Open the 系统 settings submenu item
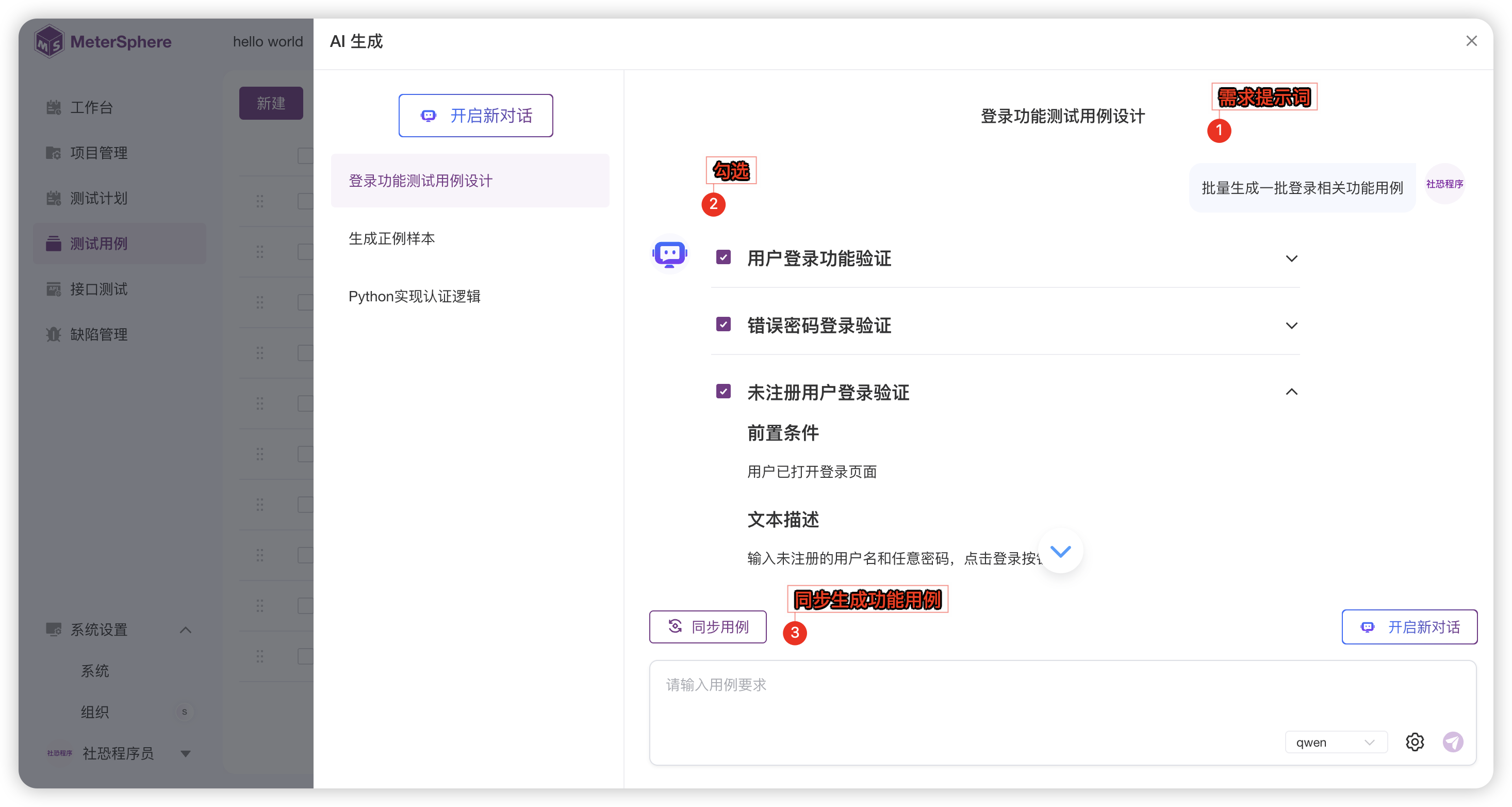Viewport: 1512px width, 807px height. (94, 671)
